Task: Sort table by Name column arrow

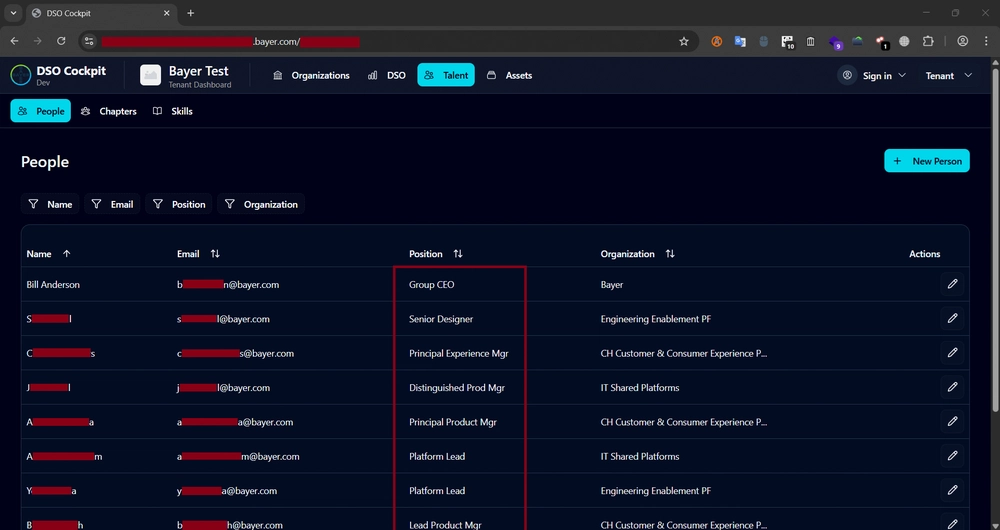Action: coord(66,254)
